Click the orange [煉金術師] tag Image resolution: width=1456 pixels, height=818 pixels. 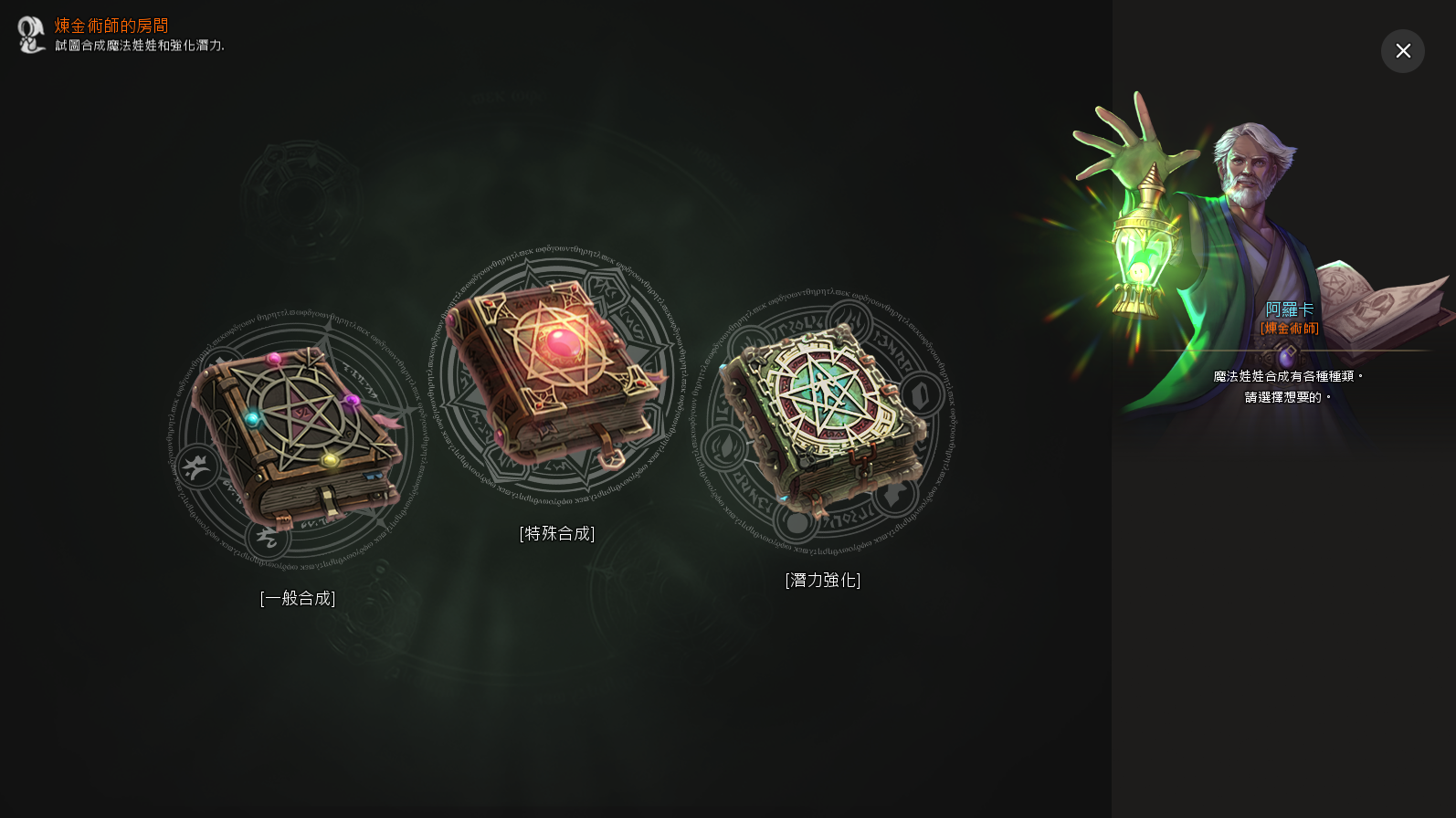1290,328
